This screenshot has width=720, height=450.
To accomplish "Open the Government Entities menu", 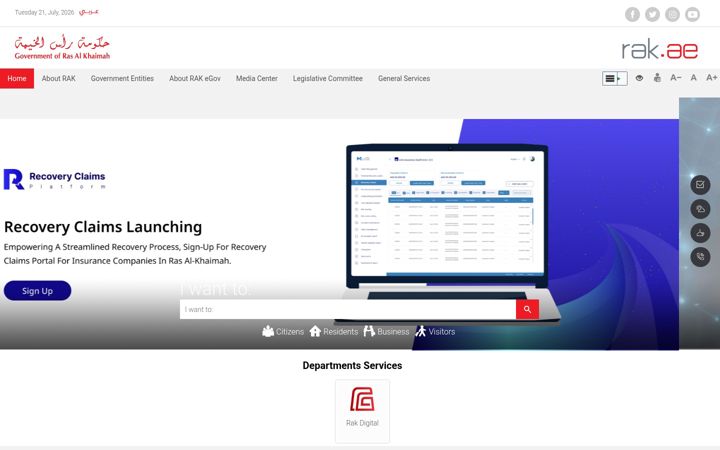I will pyautogui.click(x=122, y=79).
